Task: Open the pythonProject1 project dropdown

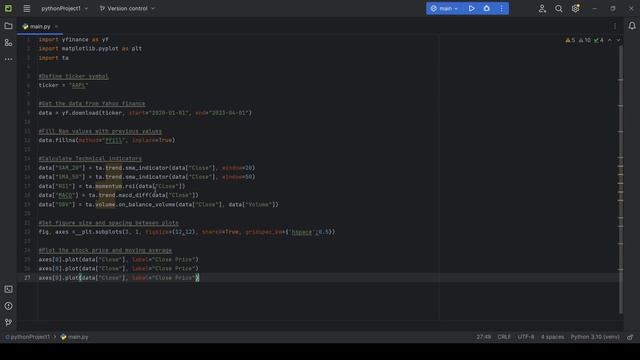Action: click(64, 8)
